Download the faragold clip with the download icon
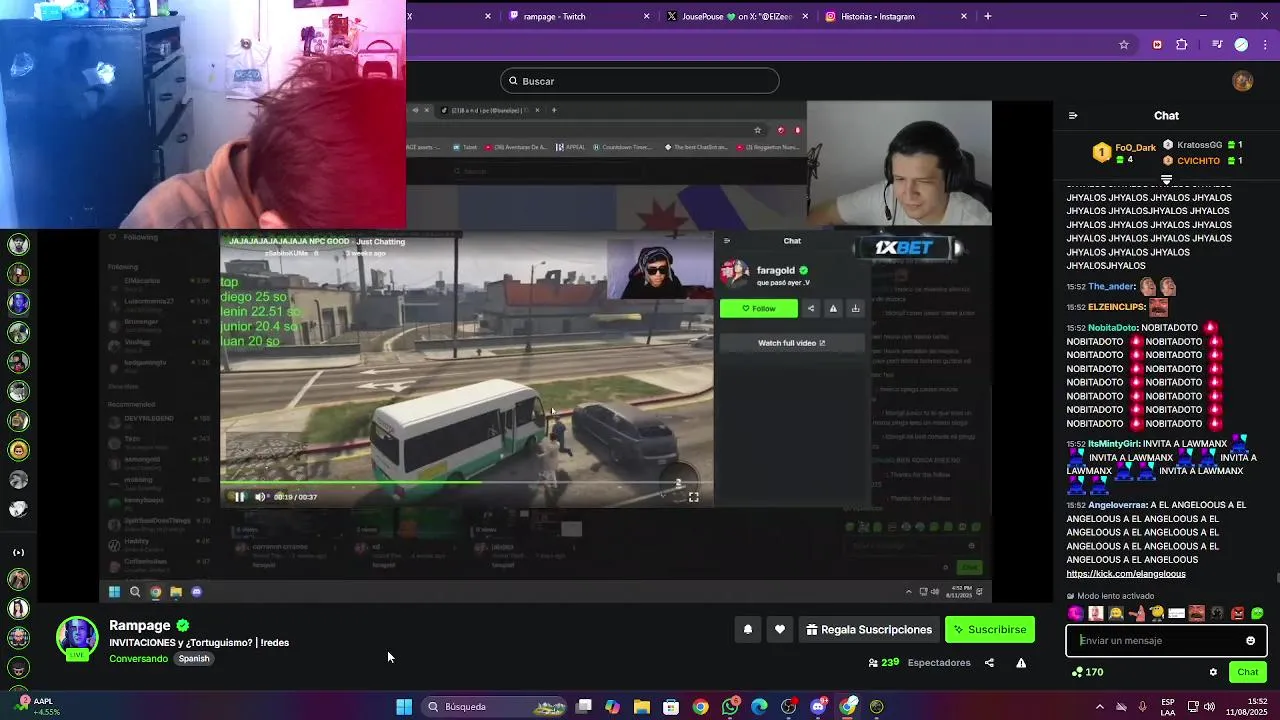 tap(855, 308)
